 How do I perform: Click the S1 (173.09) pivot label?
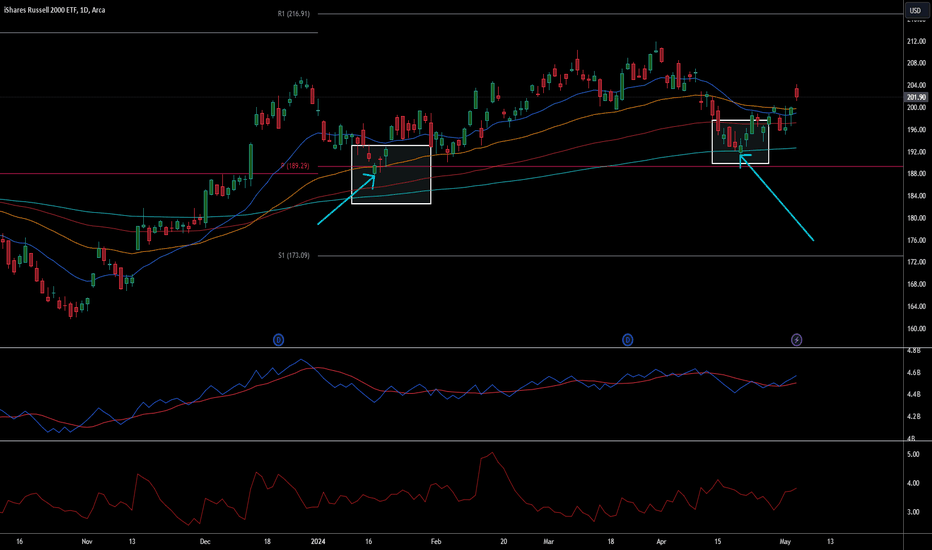coord(294,256)
